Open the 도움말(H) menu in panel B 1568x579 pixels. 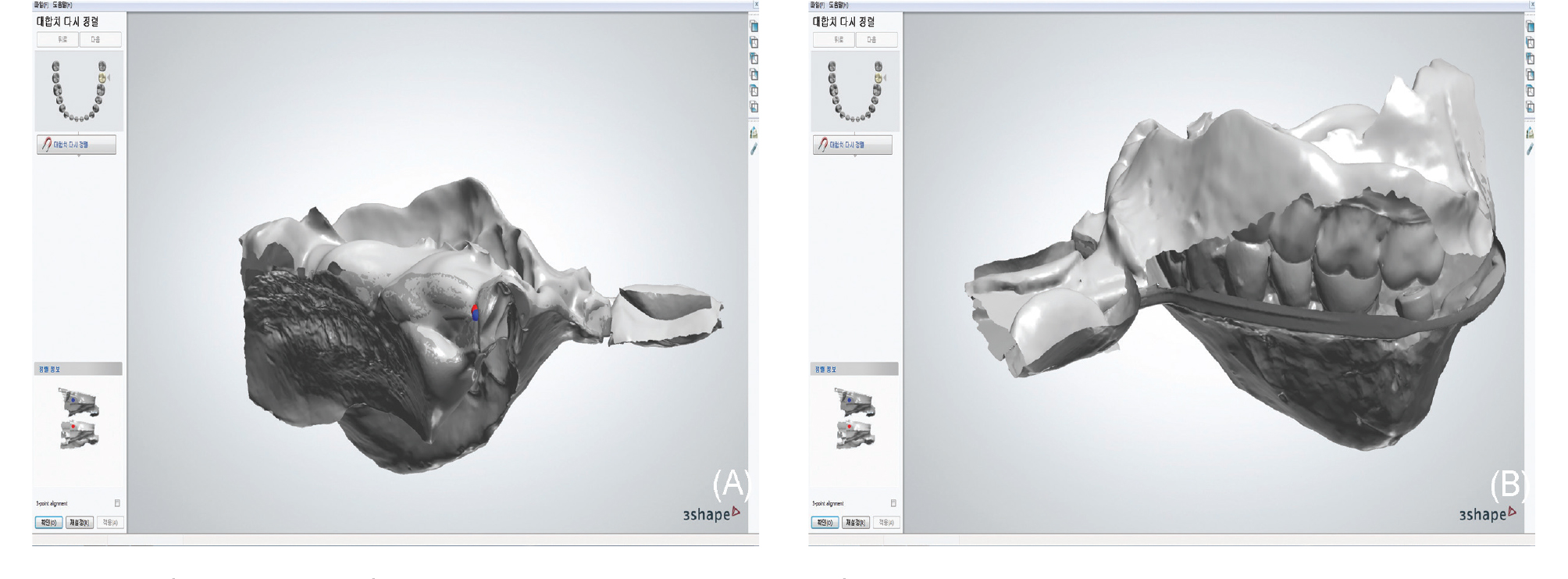click(x=837, y=5)
